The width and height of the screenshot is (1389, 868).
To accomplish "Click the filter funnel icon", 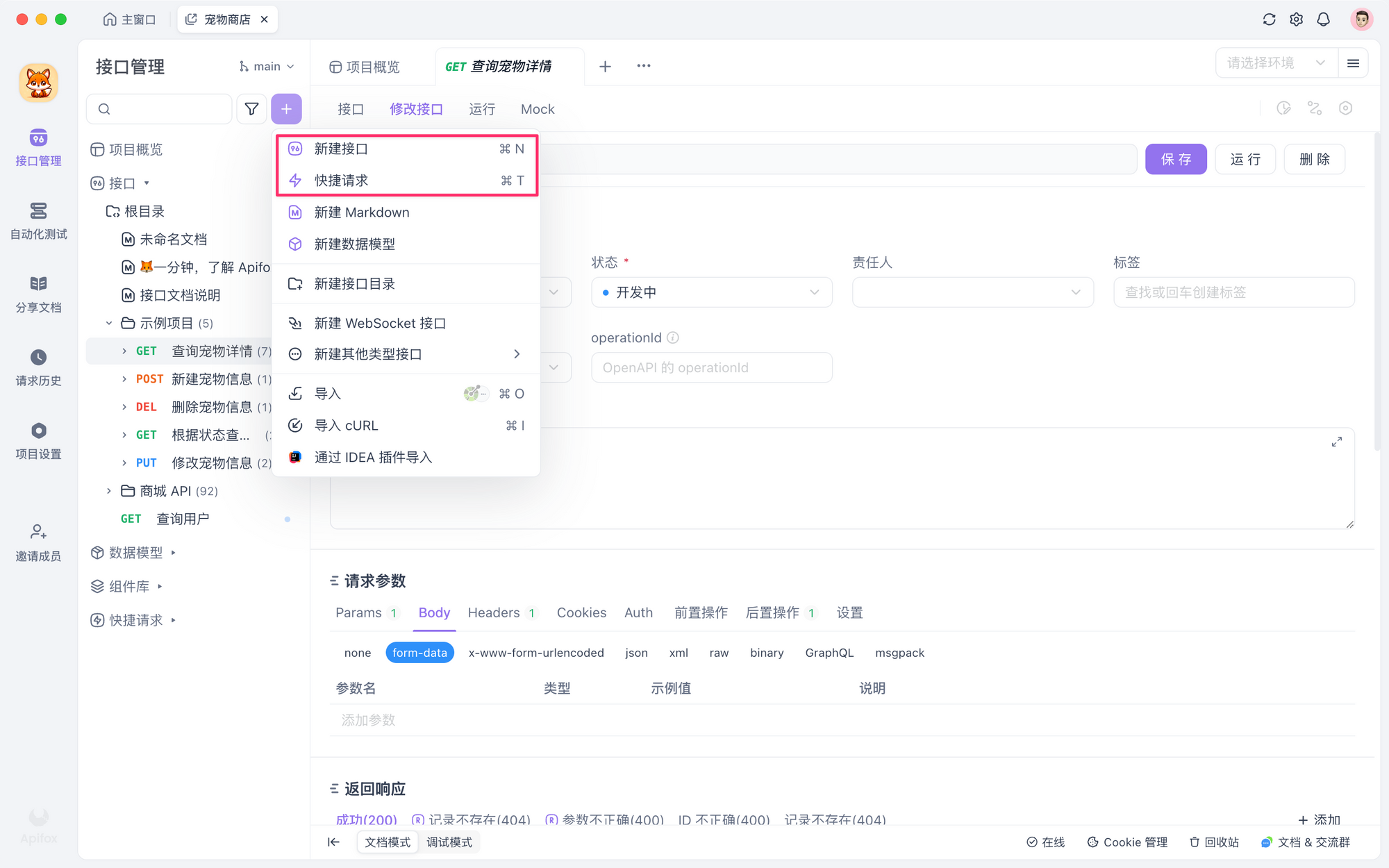I will 251,109.
